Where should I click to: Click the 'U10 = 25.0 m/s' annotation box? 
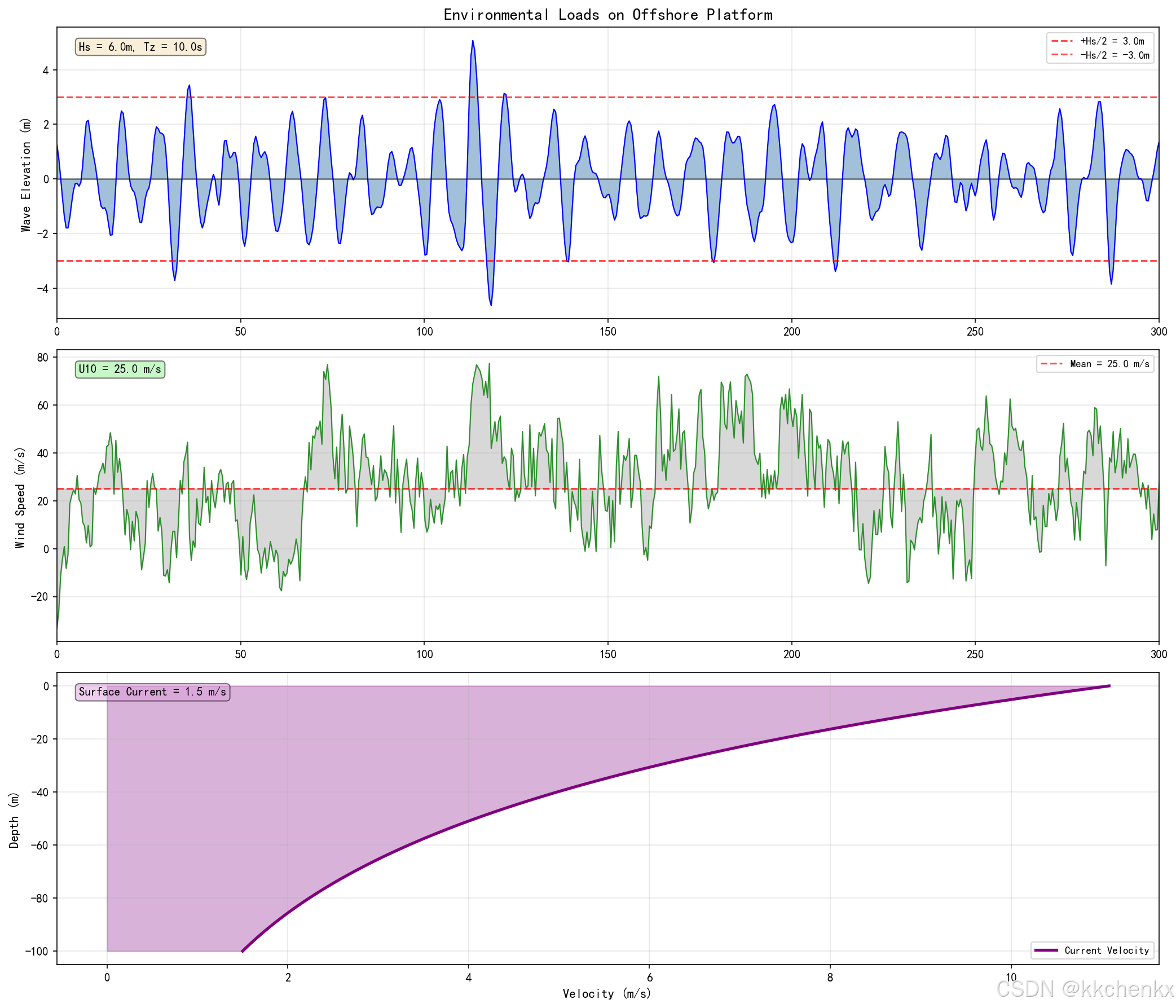(x=120, y=369)
